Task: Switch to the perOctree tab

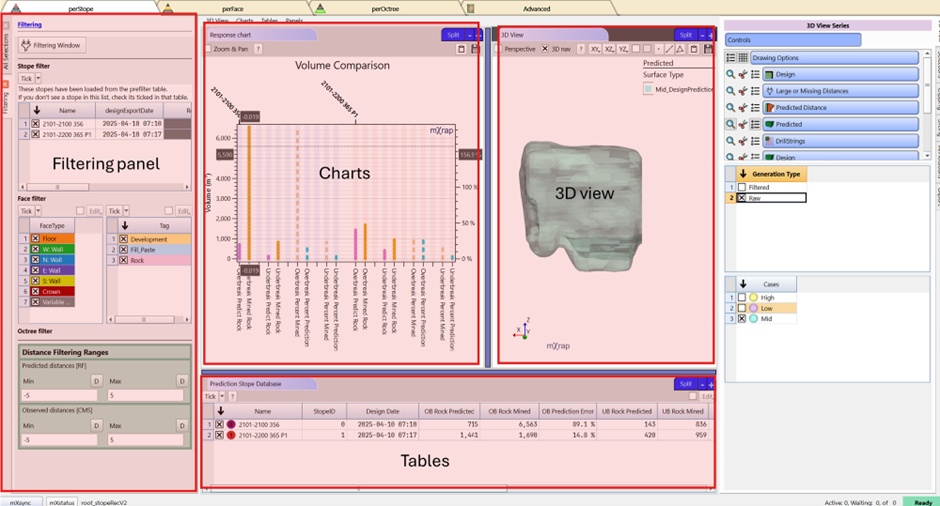Action: coord(385,9)
